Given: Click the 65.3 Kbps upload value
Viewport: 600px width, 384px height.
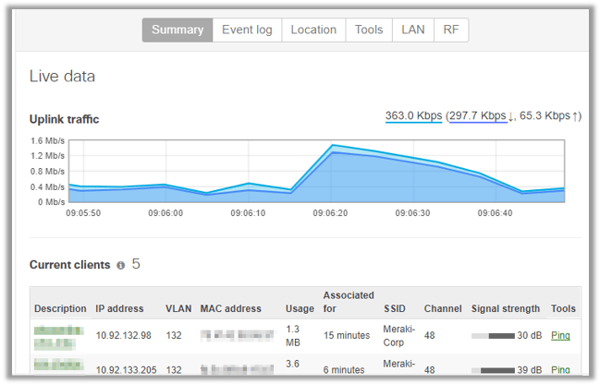Looking at the screenshot, I should pos(545,116).
